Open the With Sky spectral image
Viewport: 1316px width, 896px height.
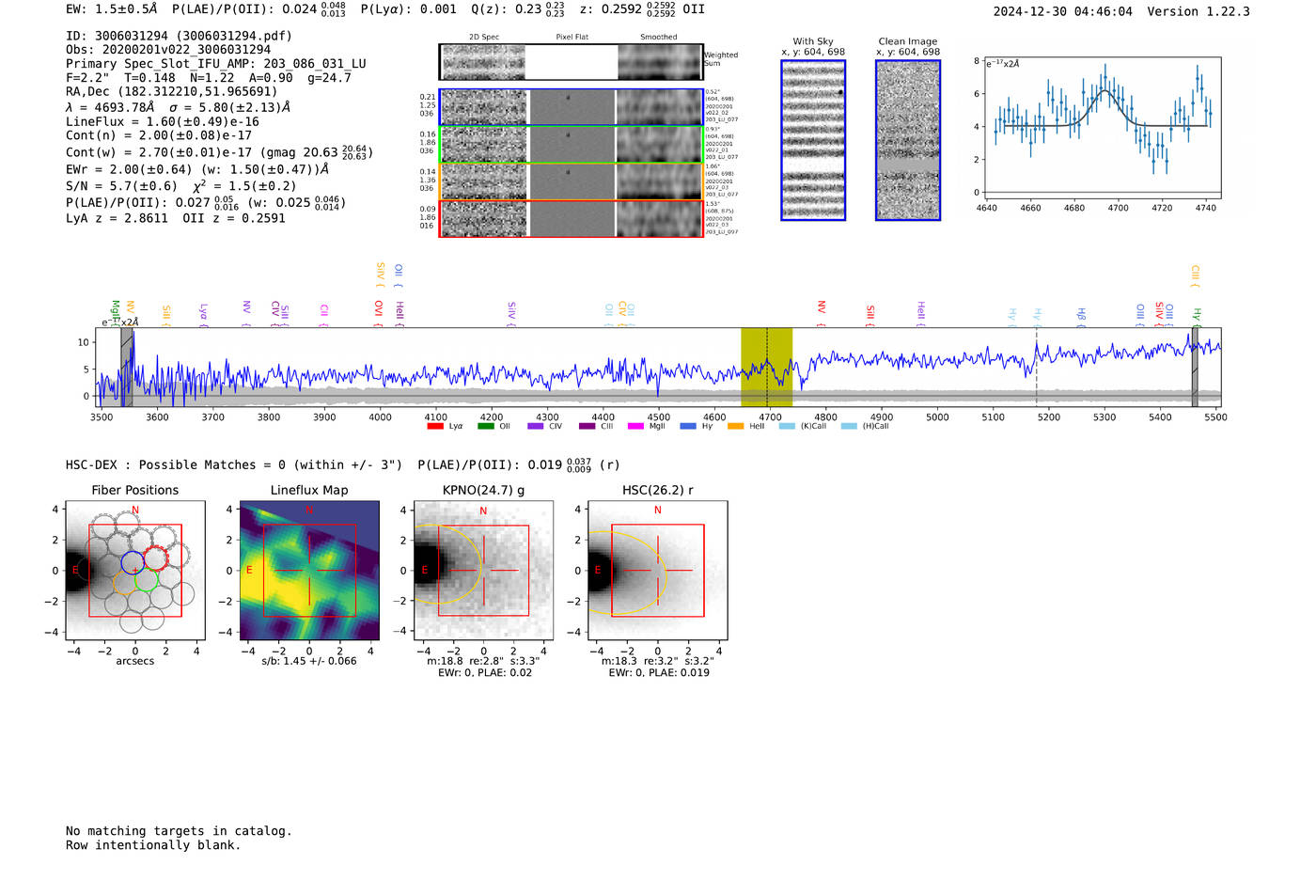[813, 140]
